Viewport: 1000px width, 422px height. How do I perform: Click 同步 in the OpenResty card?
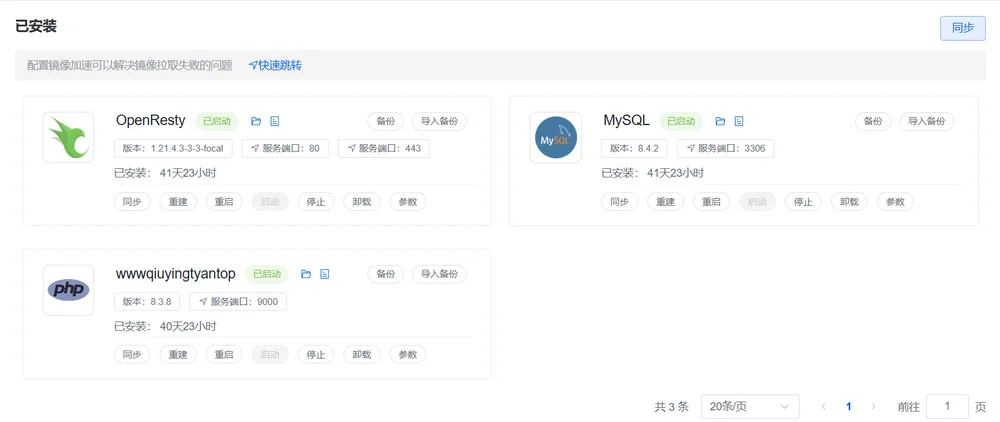click(132, 202)
